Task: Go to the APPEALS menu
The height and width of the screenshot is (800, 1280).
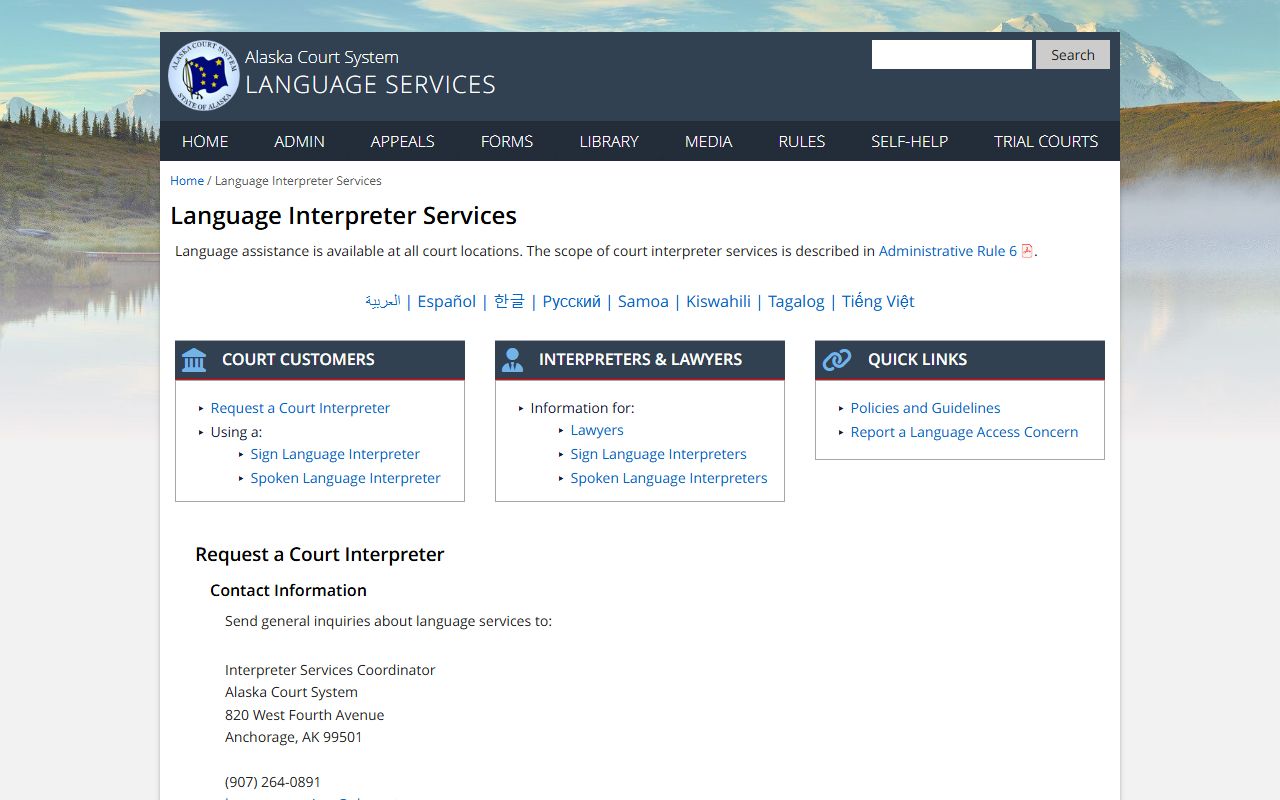Action: click(x=402, y=141)
